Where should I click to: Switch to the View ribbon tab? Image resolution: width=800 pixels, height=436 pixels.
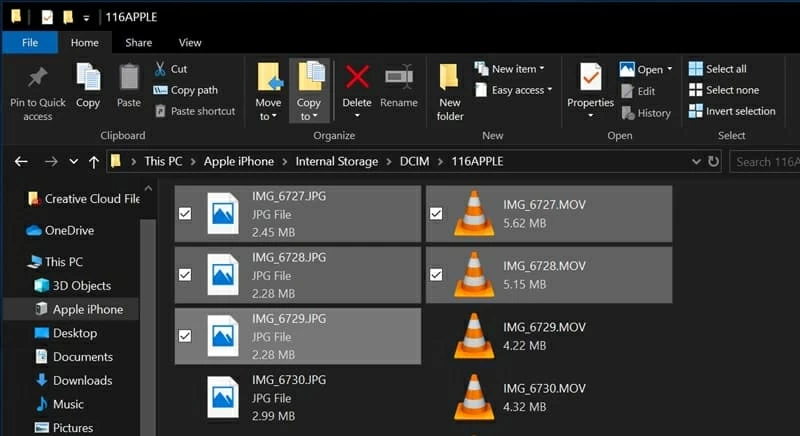coord(190,43)
